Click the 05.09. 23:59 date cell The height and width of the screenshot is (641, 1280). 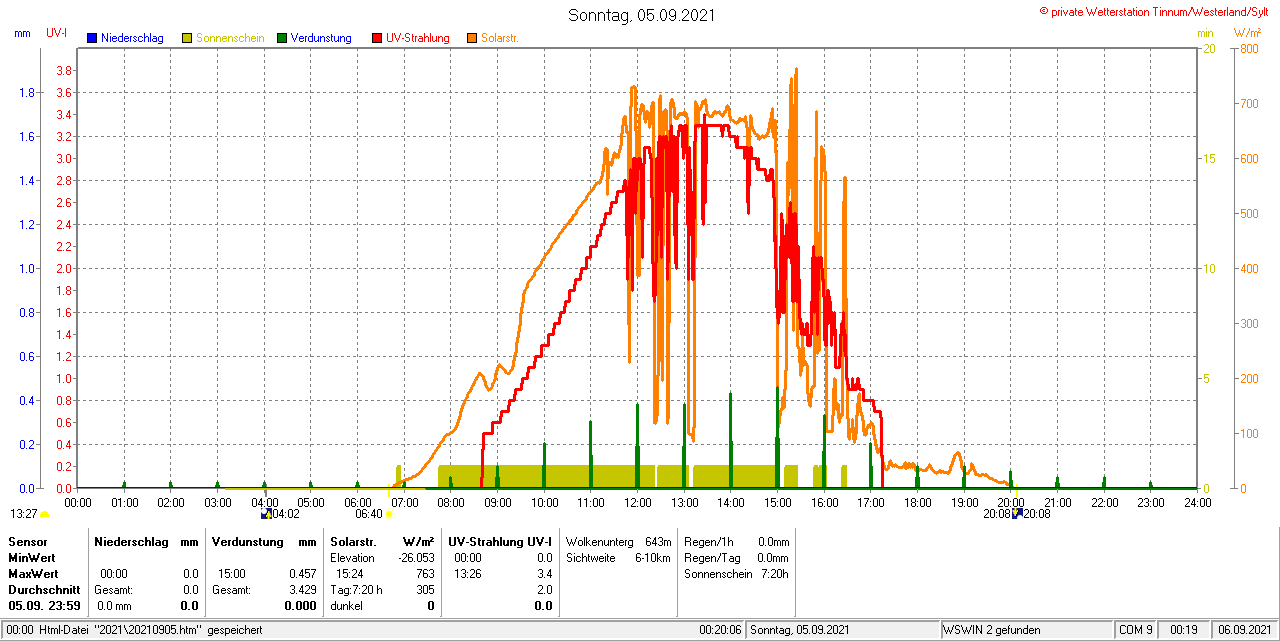click(44, 606)
